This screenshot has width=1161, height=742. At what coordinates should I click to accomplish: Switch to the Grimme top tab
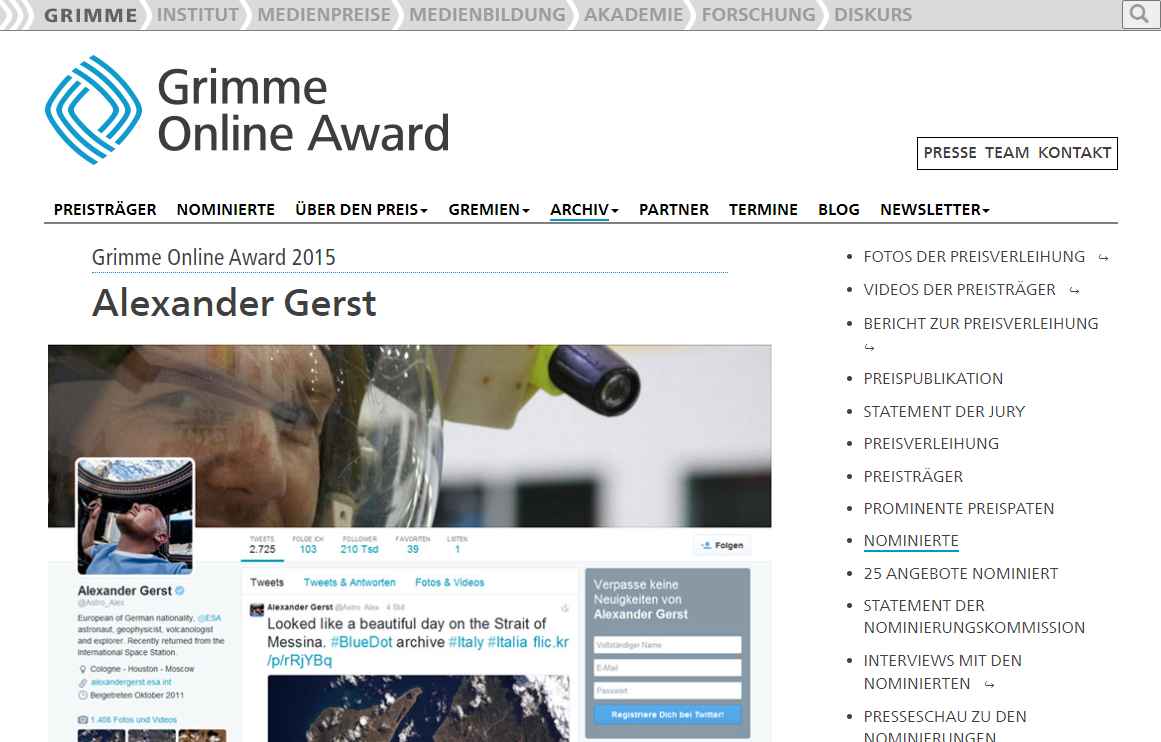point(91,15)
